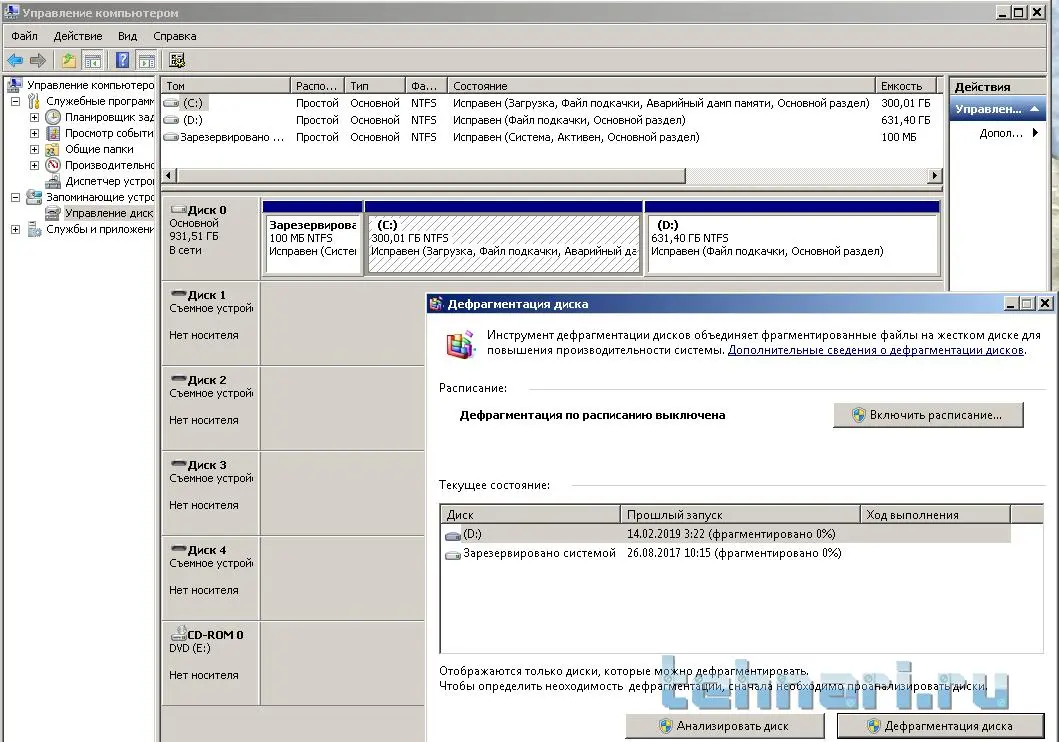Image resolution: width=1059 pixels, height=742 pixels.
Task: Click Ход выполнения column header
Action: pyautogui.click(x=935, y=514)
